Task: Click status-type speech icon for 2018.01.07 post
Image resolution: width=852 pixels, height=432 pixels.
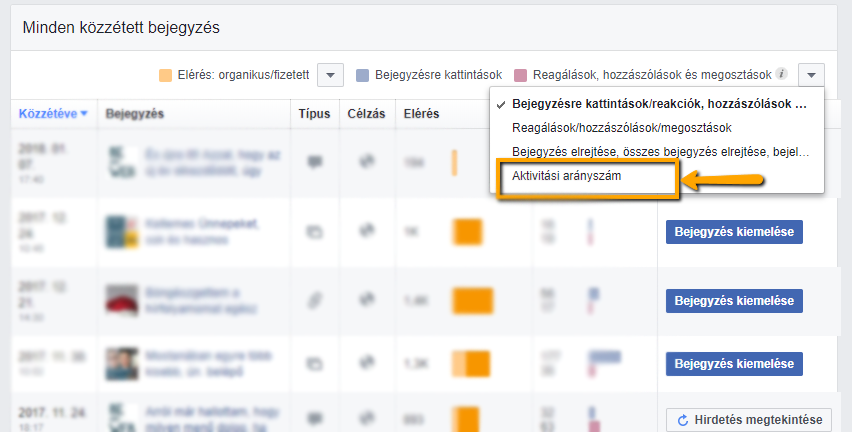Action: coord(315,162)
